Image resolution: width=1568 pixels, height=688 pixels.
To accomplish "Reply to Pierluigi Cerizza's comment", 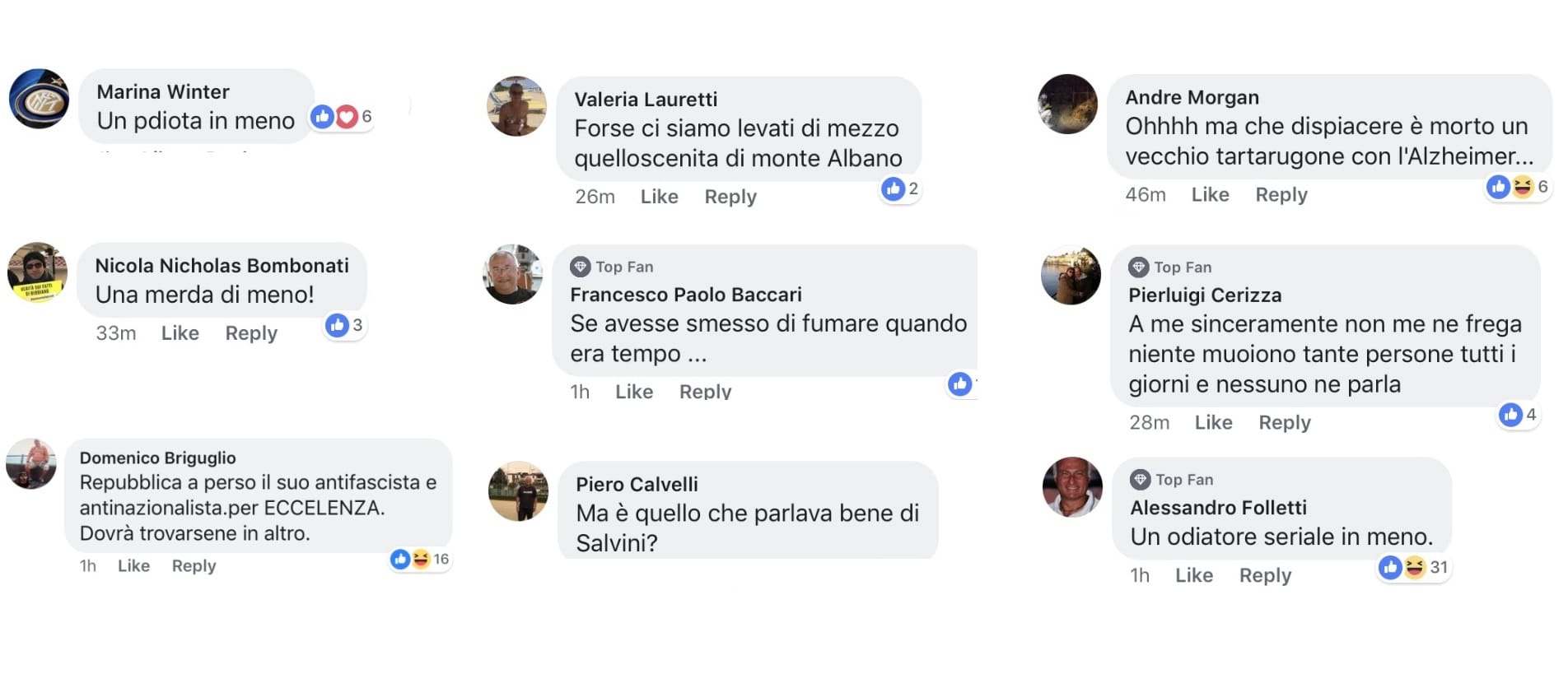I will [x=1285, y=423].
